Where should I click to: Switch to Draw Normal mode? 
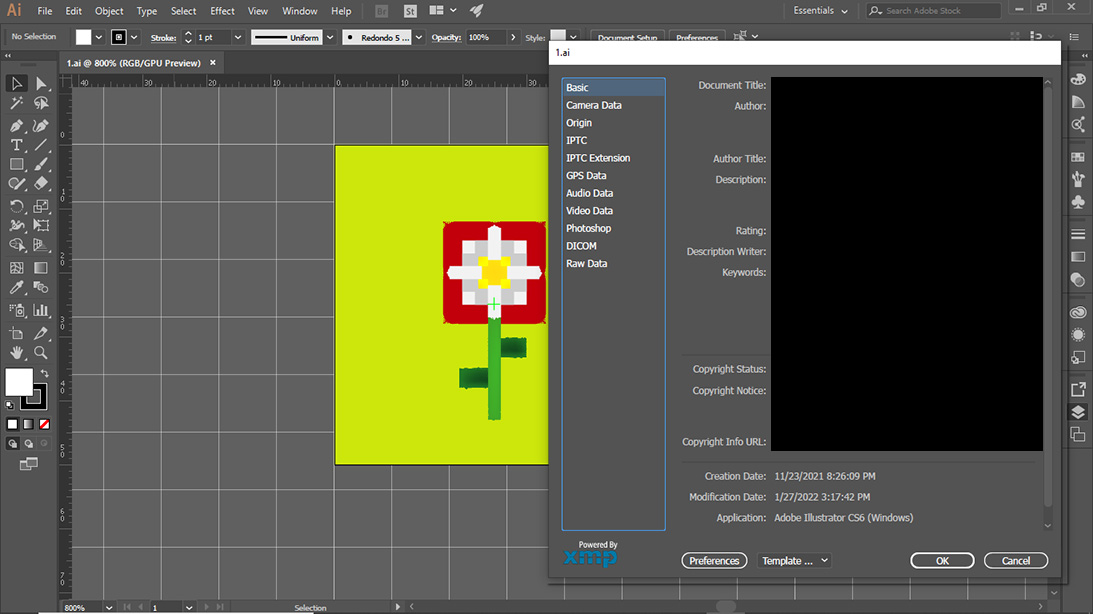pyautogui.click(x=12, y=443)
